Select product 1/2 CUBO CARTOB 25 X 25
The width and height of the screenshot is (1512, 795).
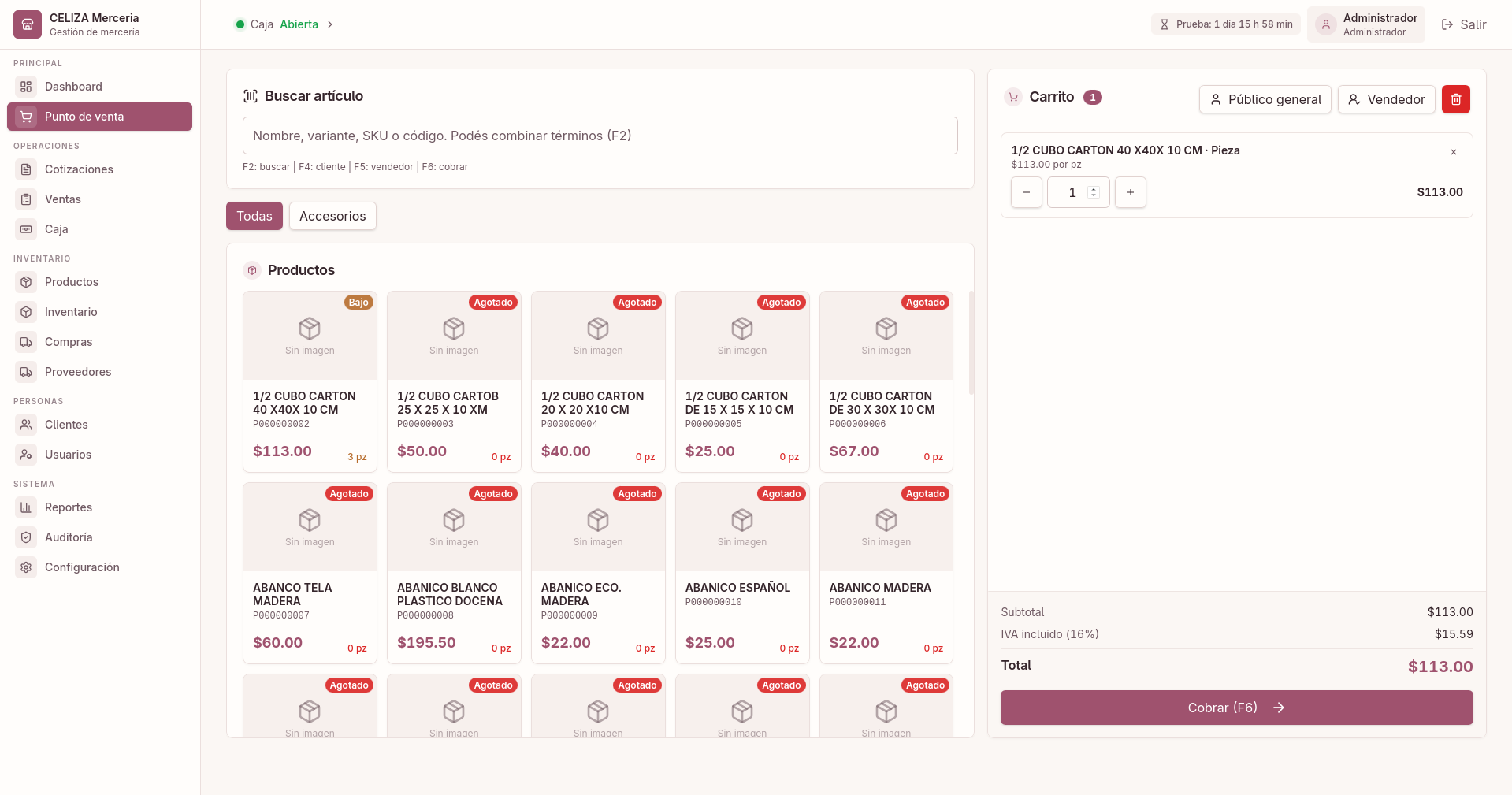pos(454,381)
